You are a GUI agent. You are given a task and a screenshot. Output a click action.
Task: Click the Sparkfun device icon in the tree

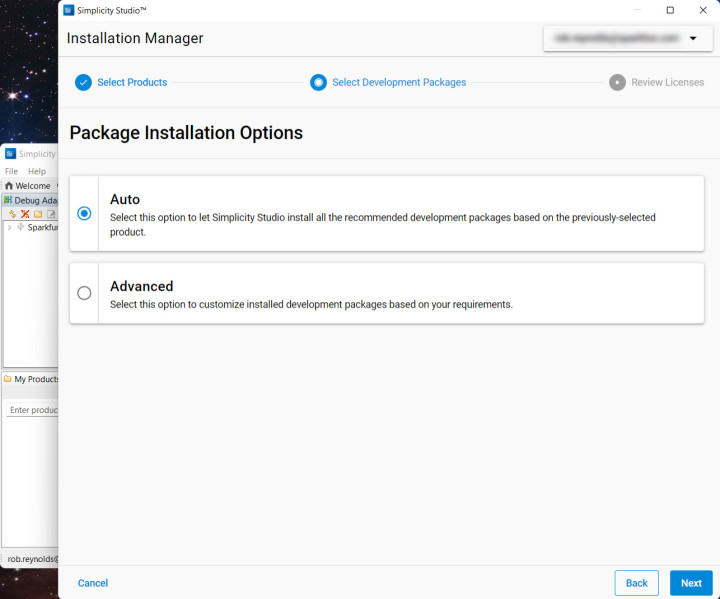(20, 227)
